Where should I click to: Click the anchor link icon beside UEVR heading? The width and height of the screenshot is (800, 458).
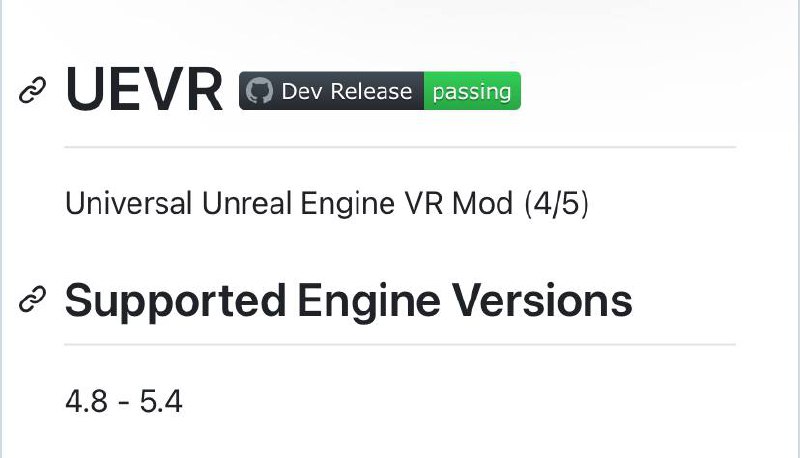pyautogui.click(x=33, y=90)
